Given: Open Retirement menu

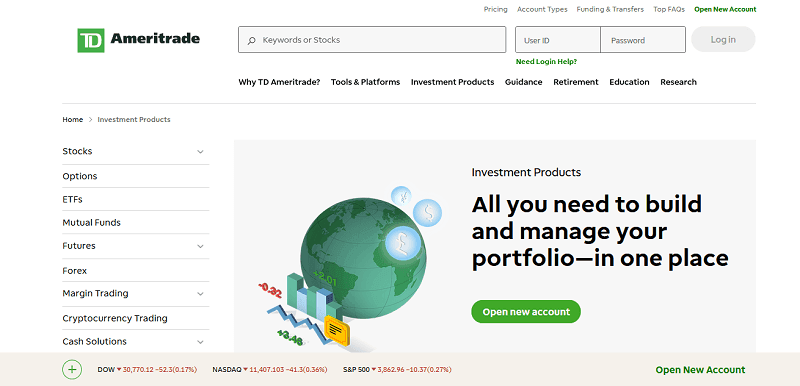Looking at the screenshot, I should pos(576,82).
